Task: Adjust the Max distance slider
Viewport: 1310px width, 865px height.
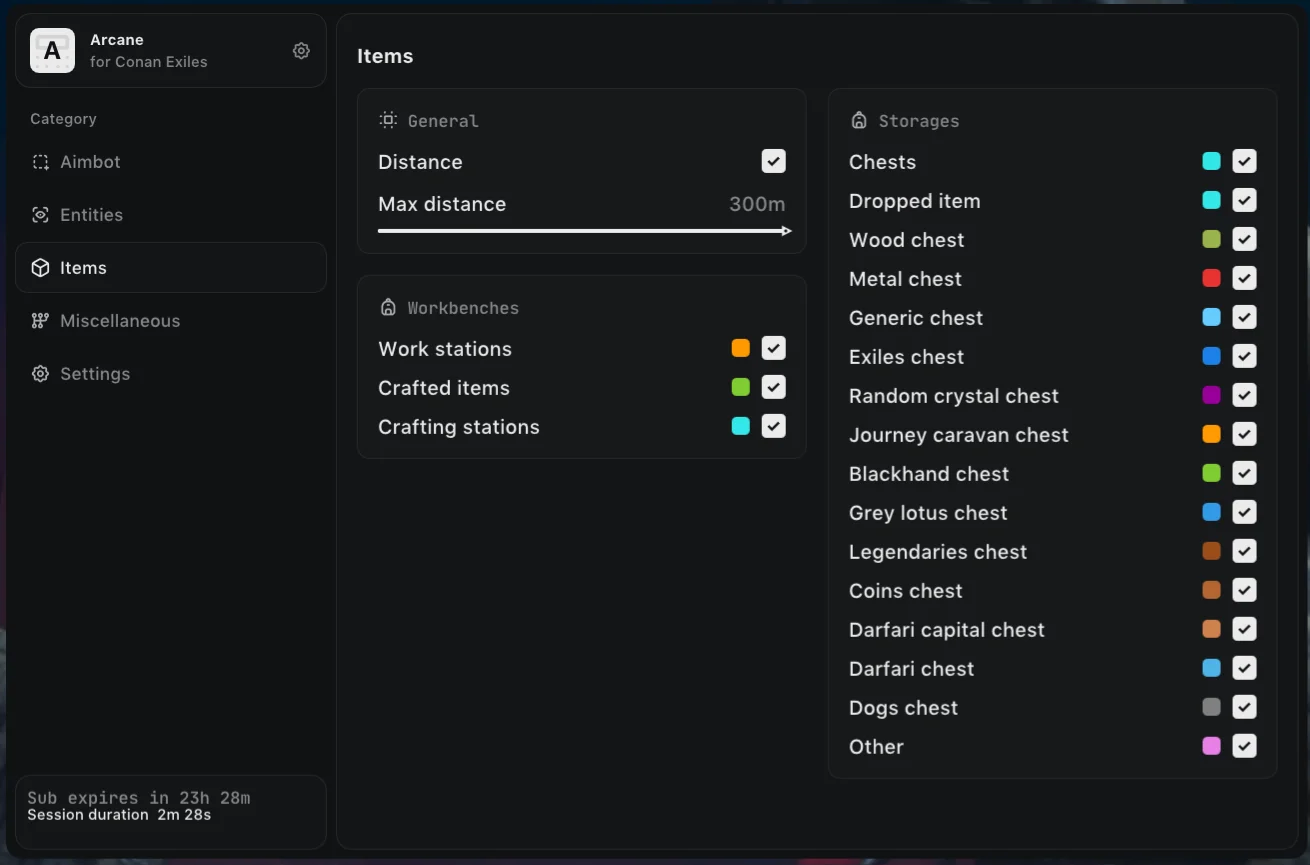Action: click(x=585, y=231)
